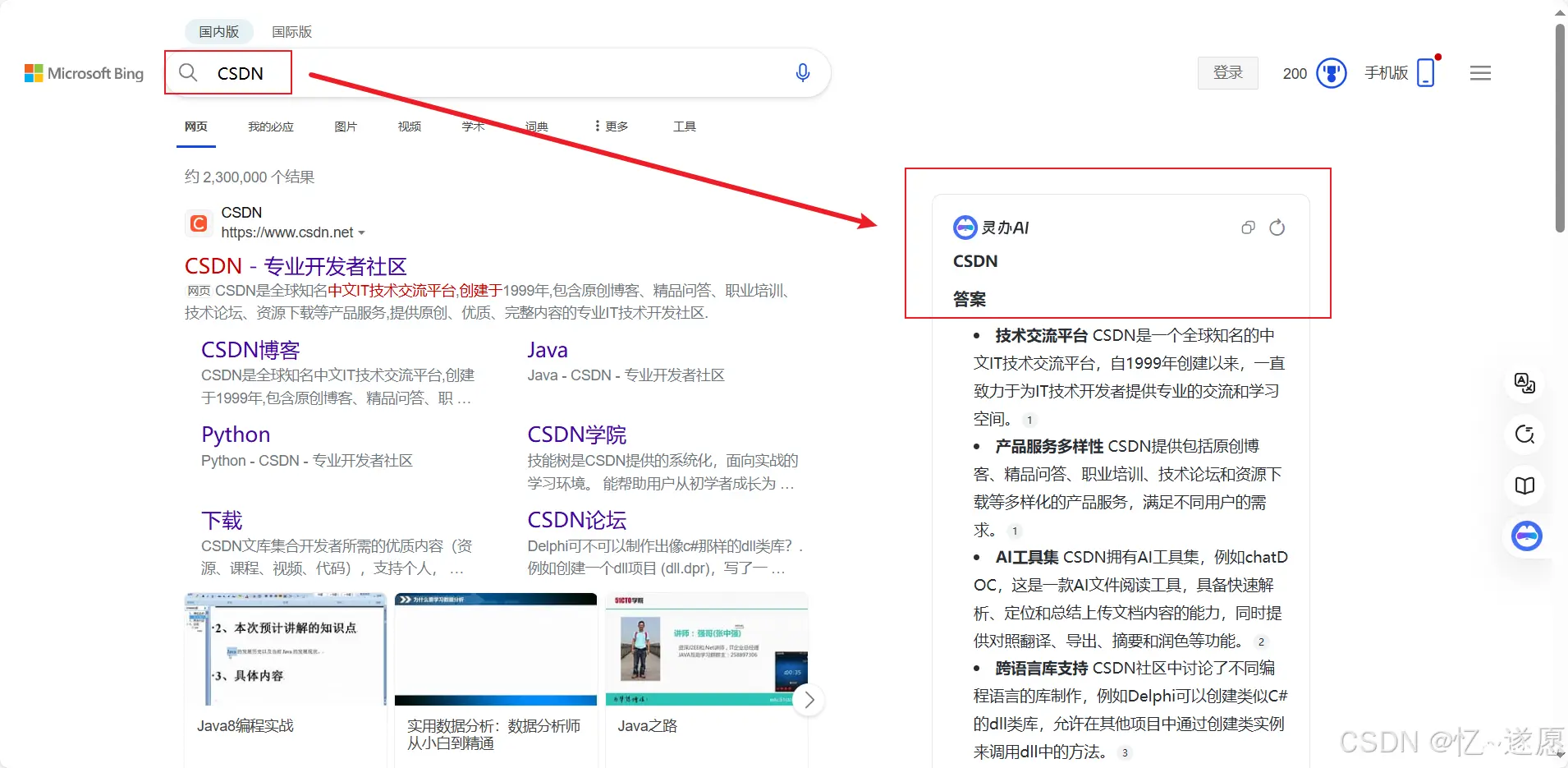1568x768 pixels.
Task: Expand the 更多 menu
Action: (x=612, y=126)
